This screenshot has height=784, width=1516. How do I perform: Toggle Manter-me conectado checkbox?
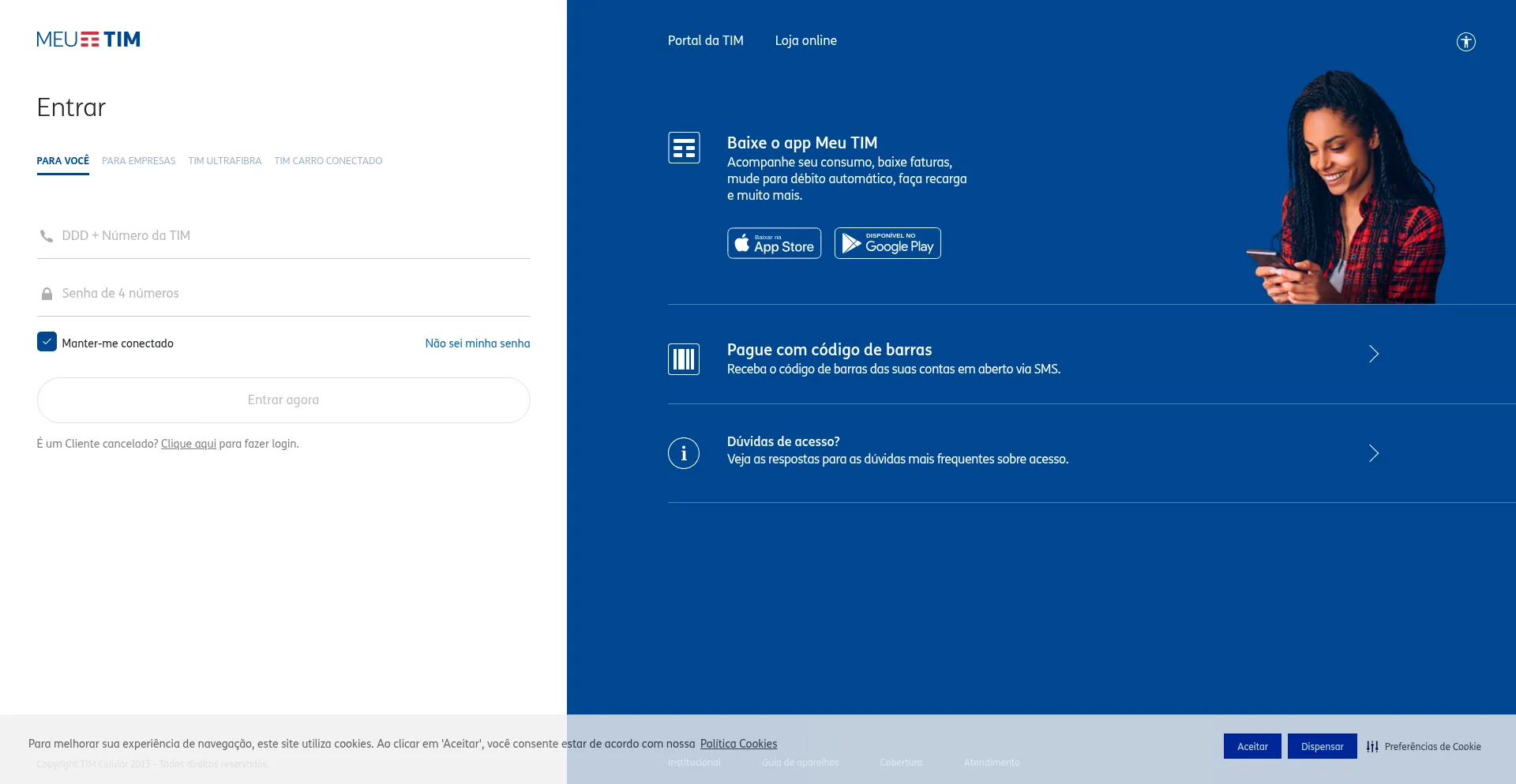point(47,342)
